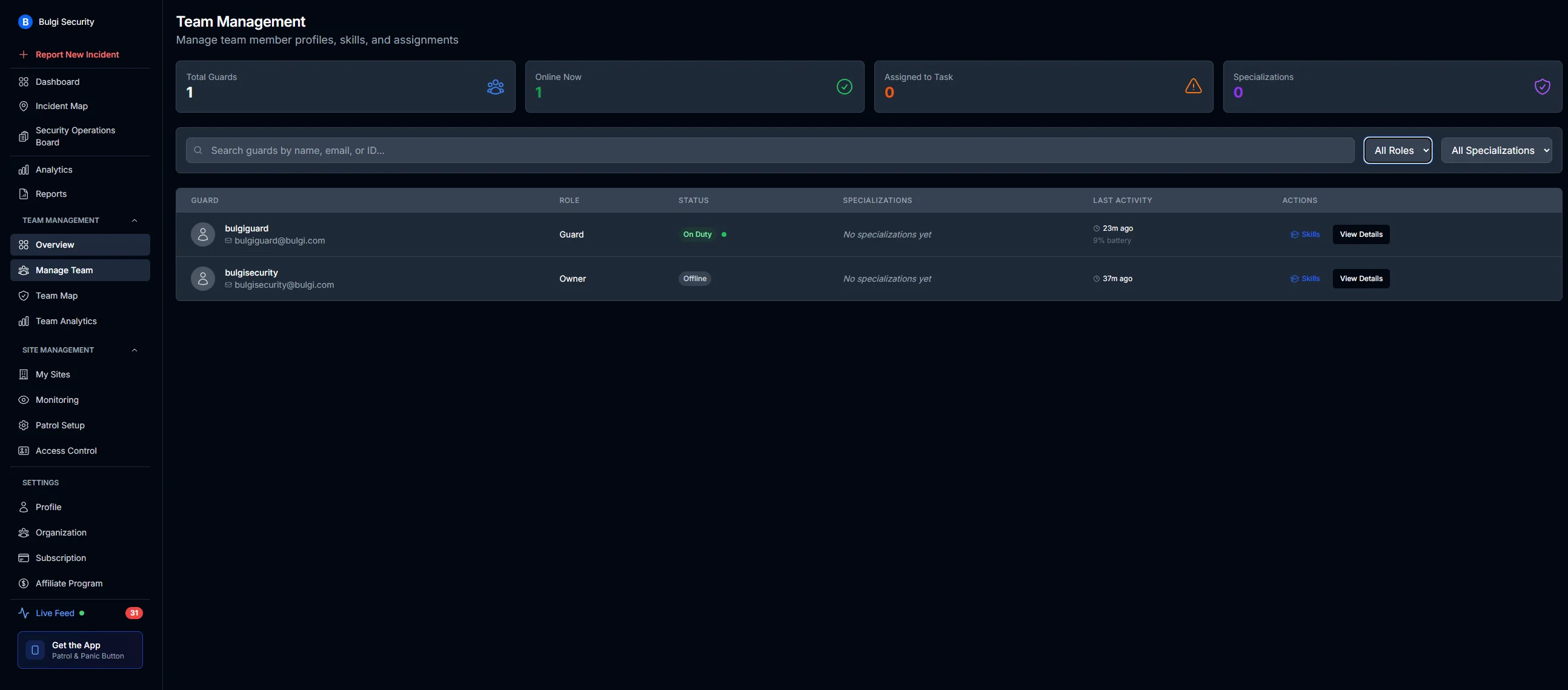The width and height of the screenshot is (1568, 690).
Task: Click bulgiguard's avatar icon
Action: coord(203,234)
